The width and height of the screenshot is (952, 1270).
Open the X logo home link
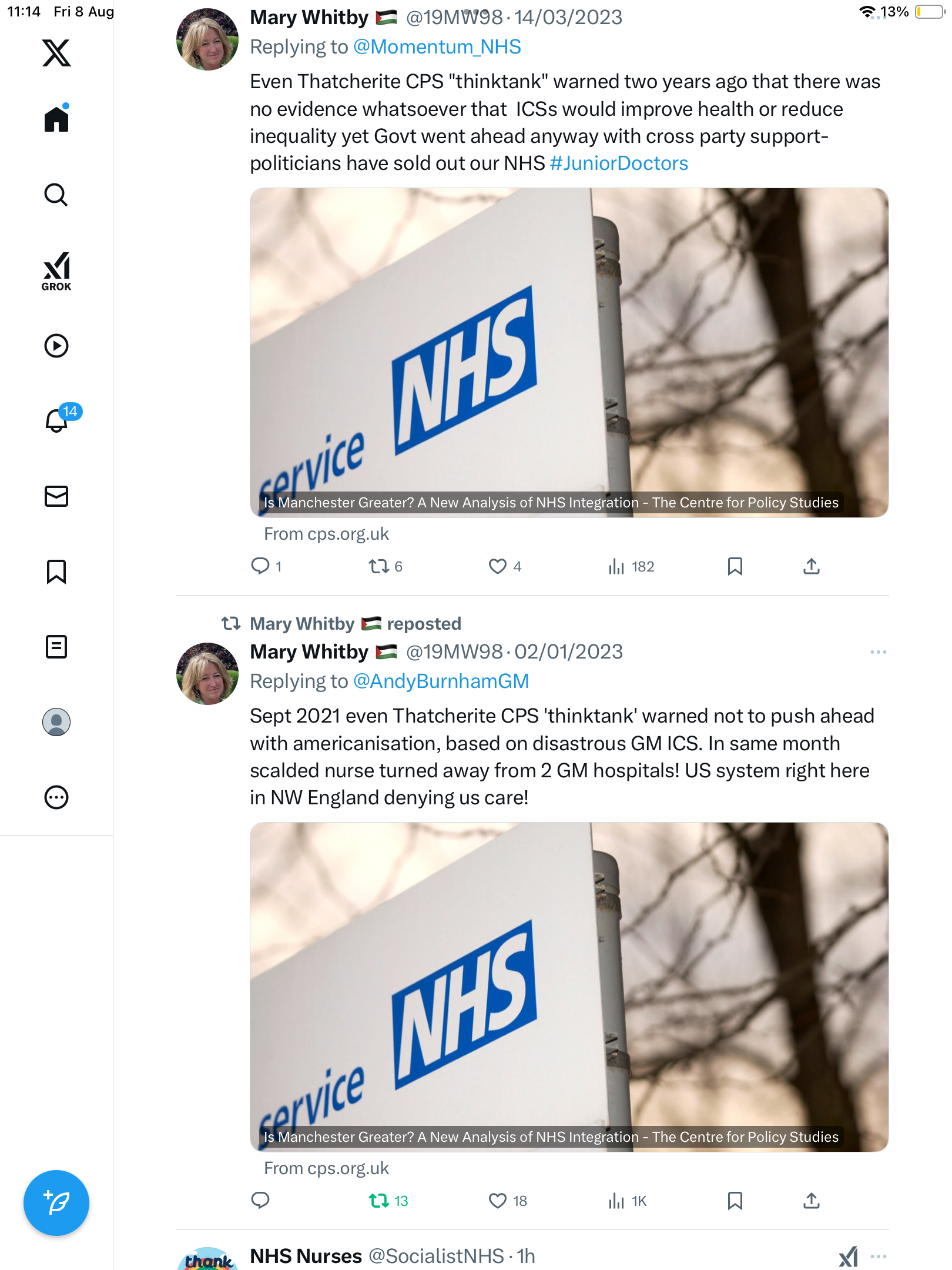point(56,53)
